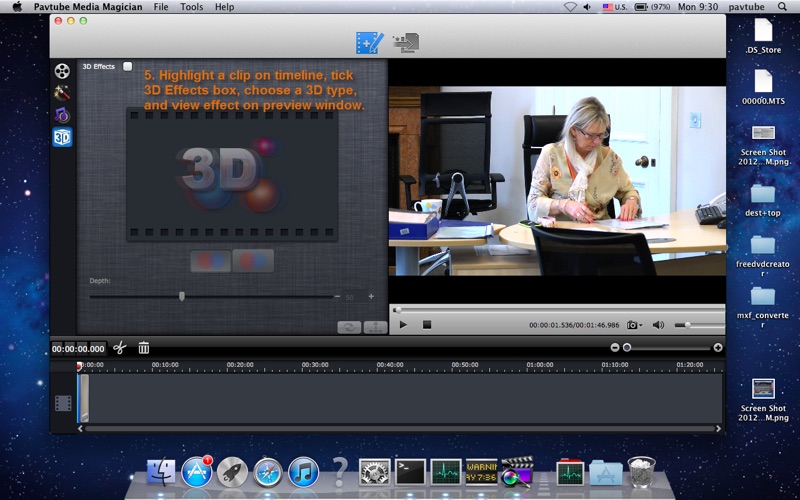Viewport: 800px width, 500px height.
Task: Open the U.S. input source menu
Action: click(x=615, y=7)
